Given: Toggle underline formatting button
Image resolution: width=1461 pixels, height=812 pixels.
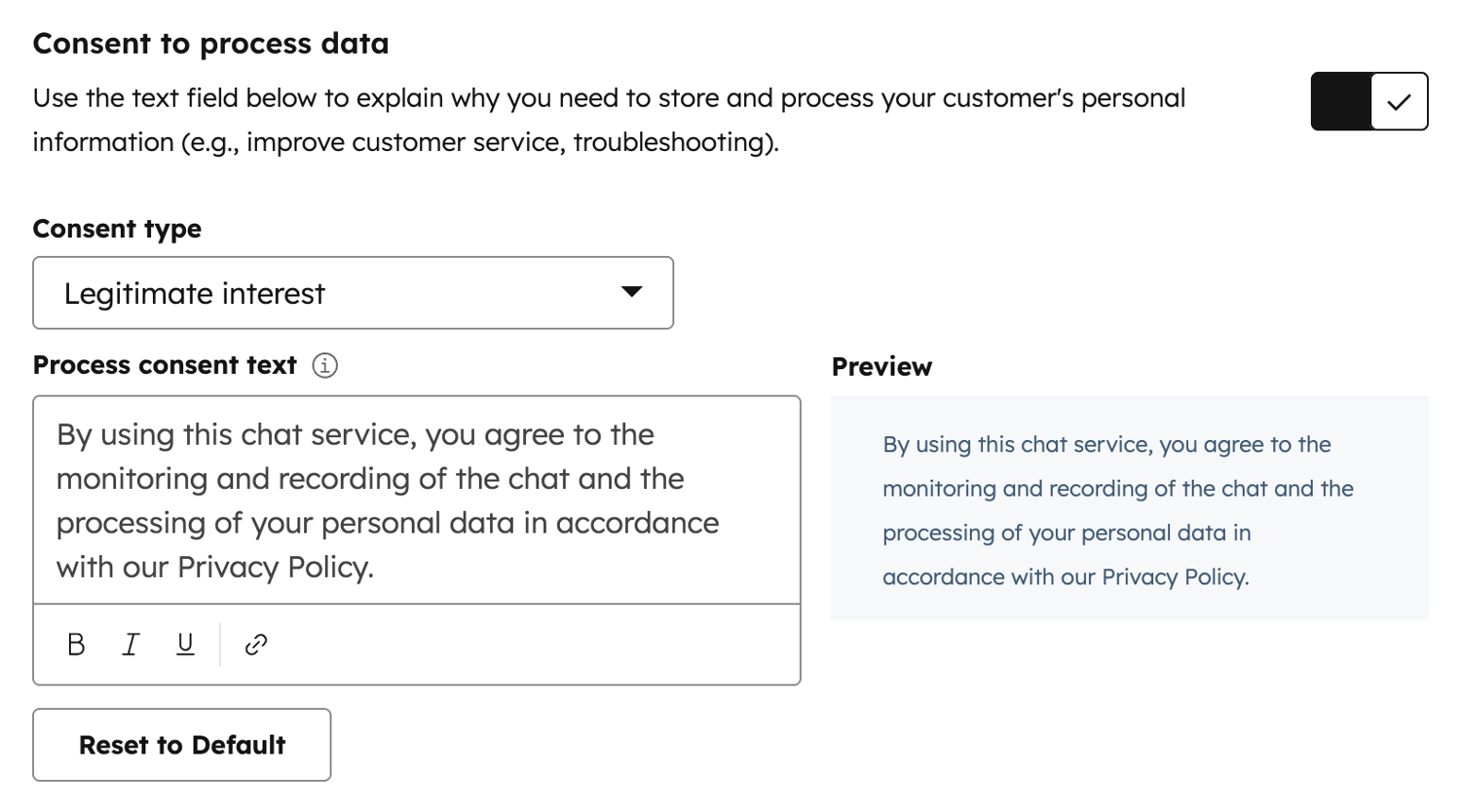Looking at the screenshot, I should click(x=185, y=645).
